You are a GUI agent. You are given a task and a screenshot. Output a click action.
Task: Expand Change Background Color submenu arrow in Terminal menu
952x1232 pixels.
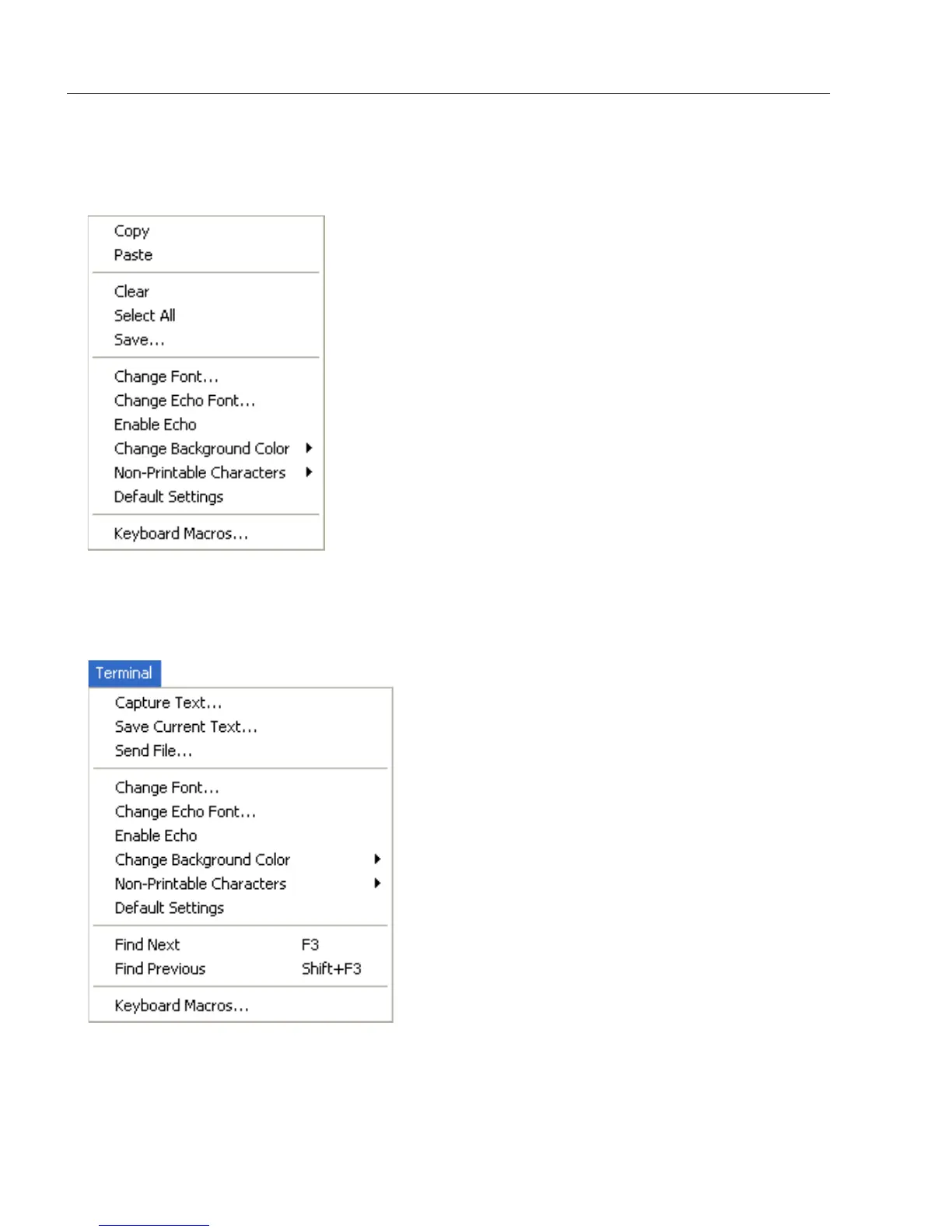click(377, 859)
